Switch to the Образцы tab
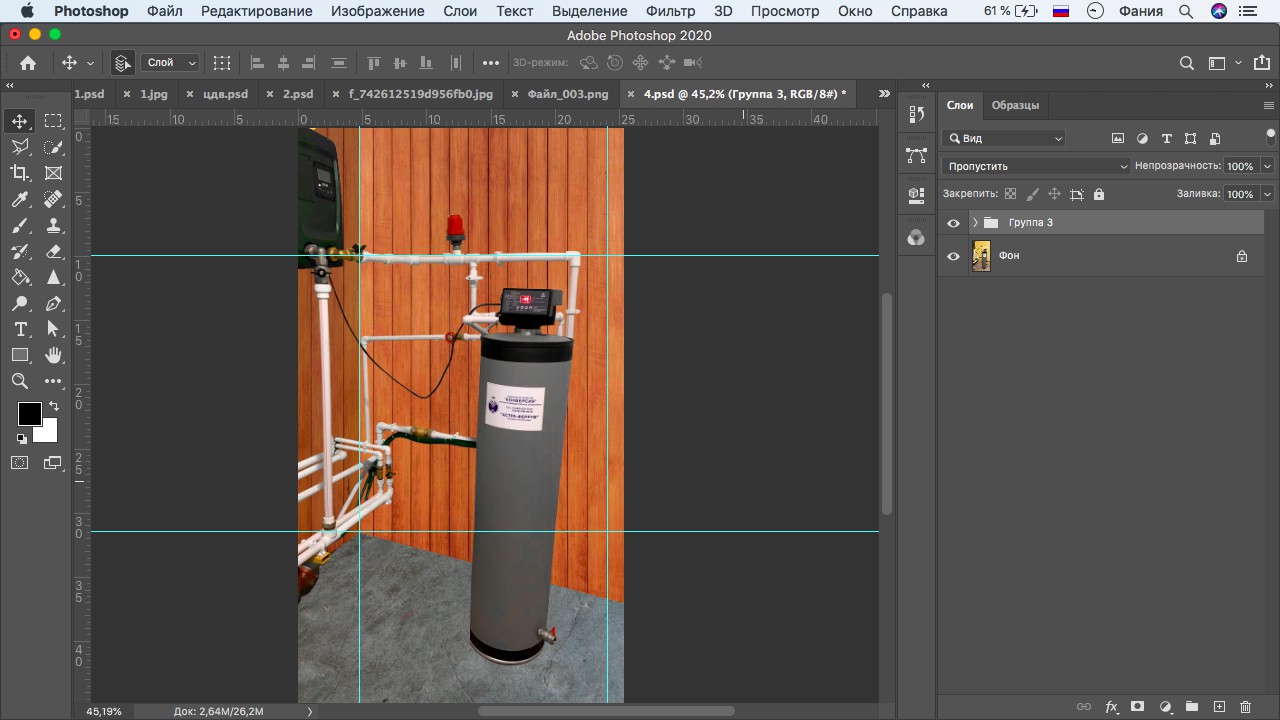Image resolution: width=1280 pixels, height=720 pixels. tap(1015, 105)
